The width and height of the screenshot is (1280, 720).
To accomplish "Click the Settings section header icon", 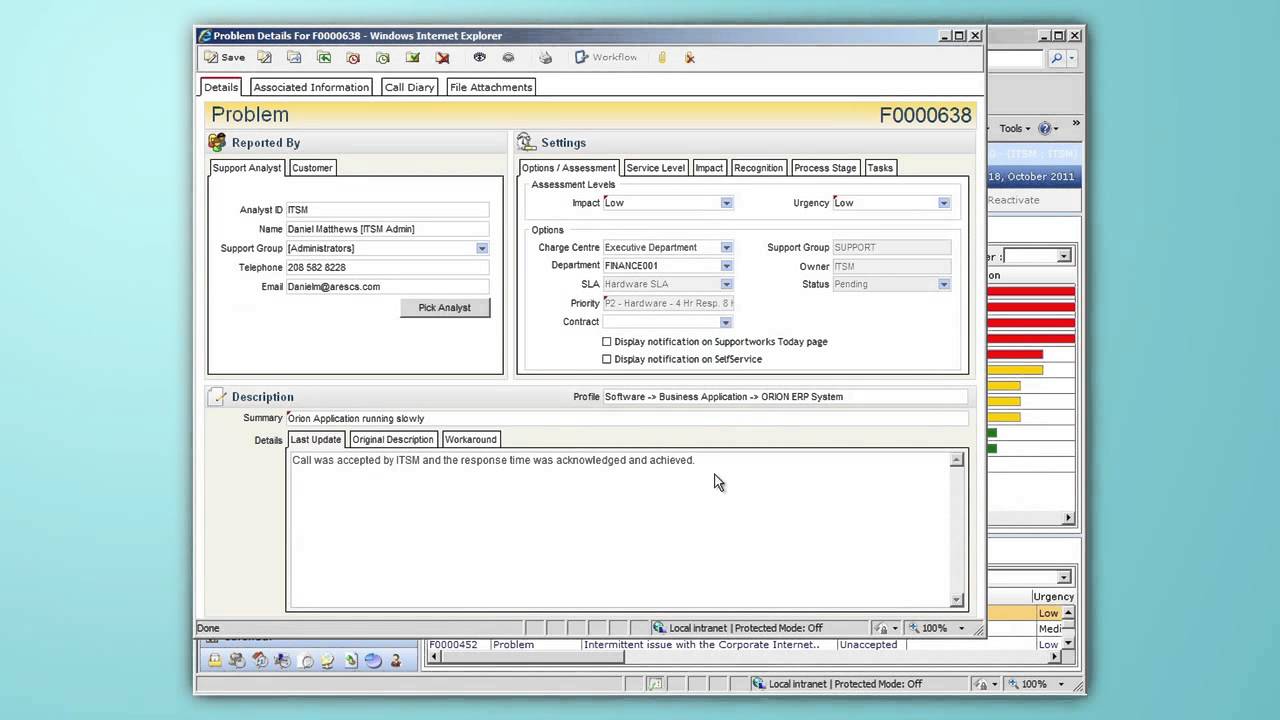I will pyautogui.click(x=526, y=143).
